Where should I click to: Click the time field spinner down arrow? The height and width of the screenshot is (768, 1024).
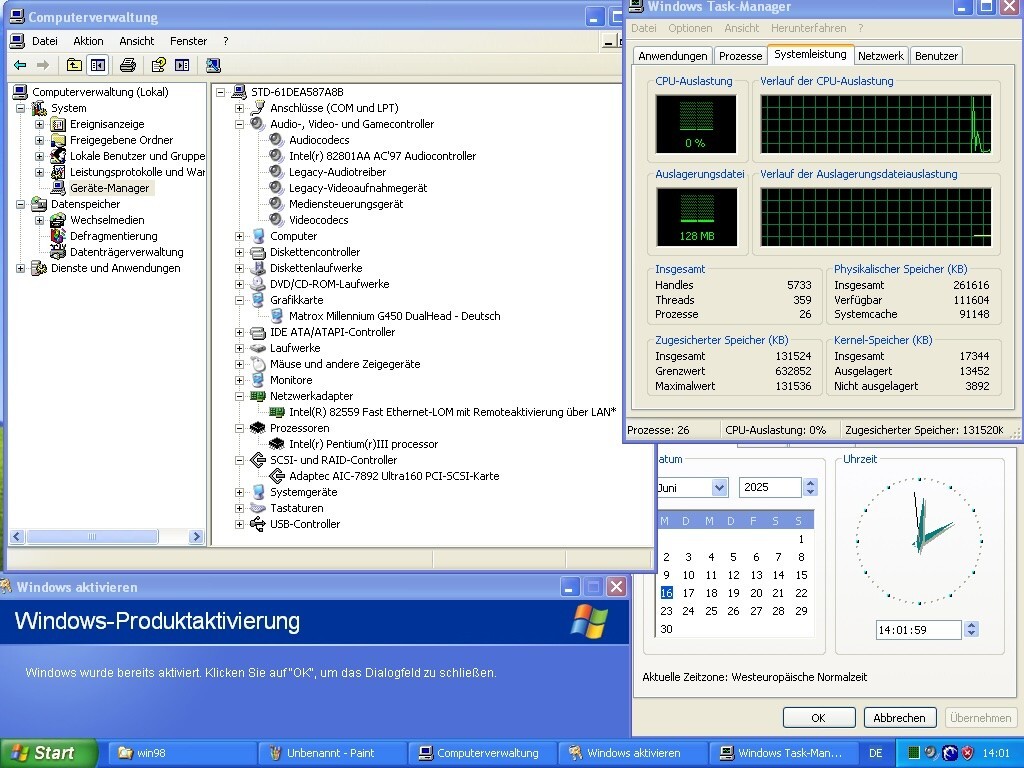(x=971, y=633)
